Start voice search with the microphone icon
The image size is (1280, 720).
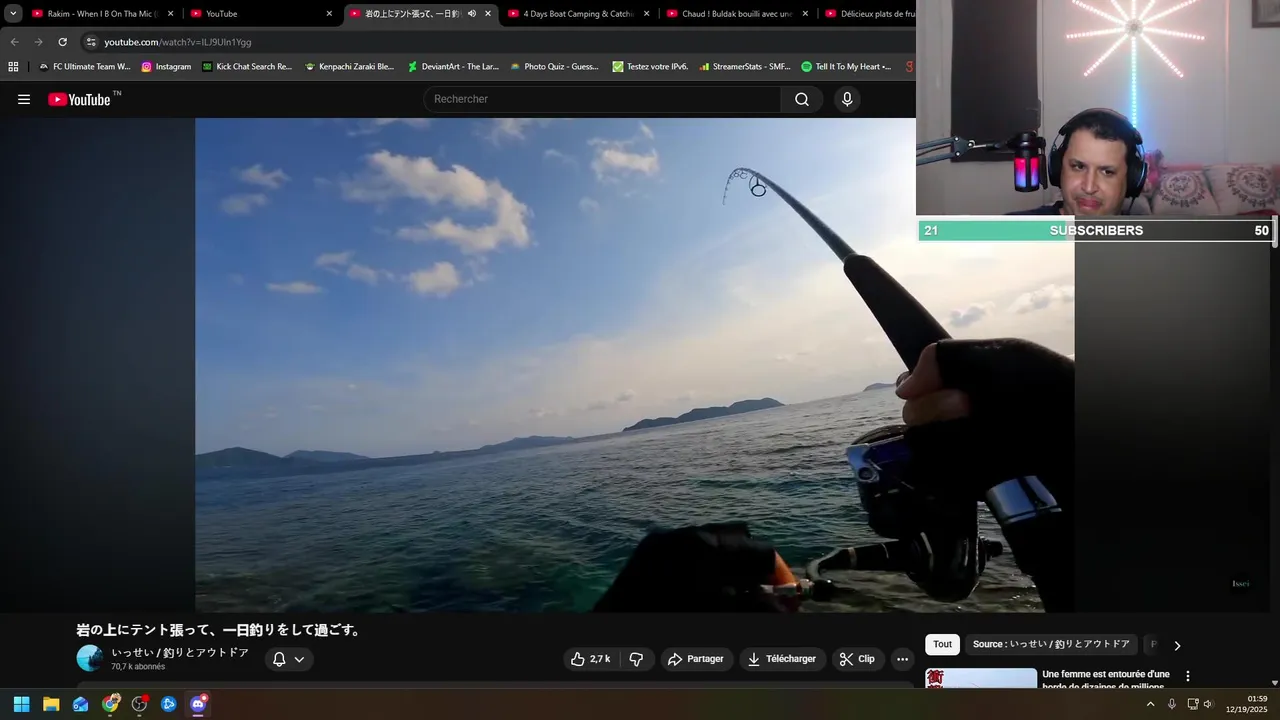click(x=847, y=99)
